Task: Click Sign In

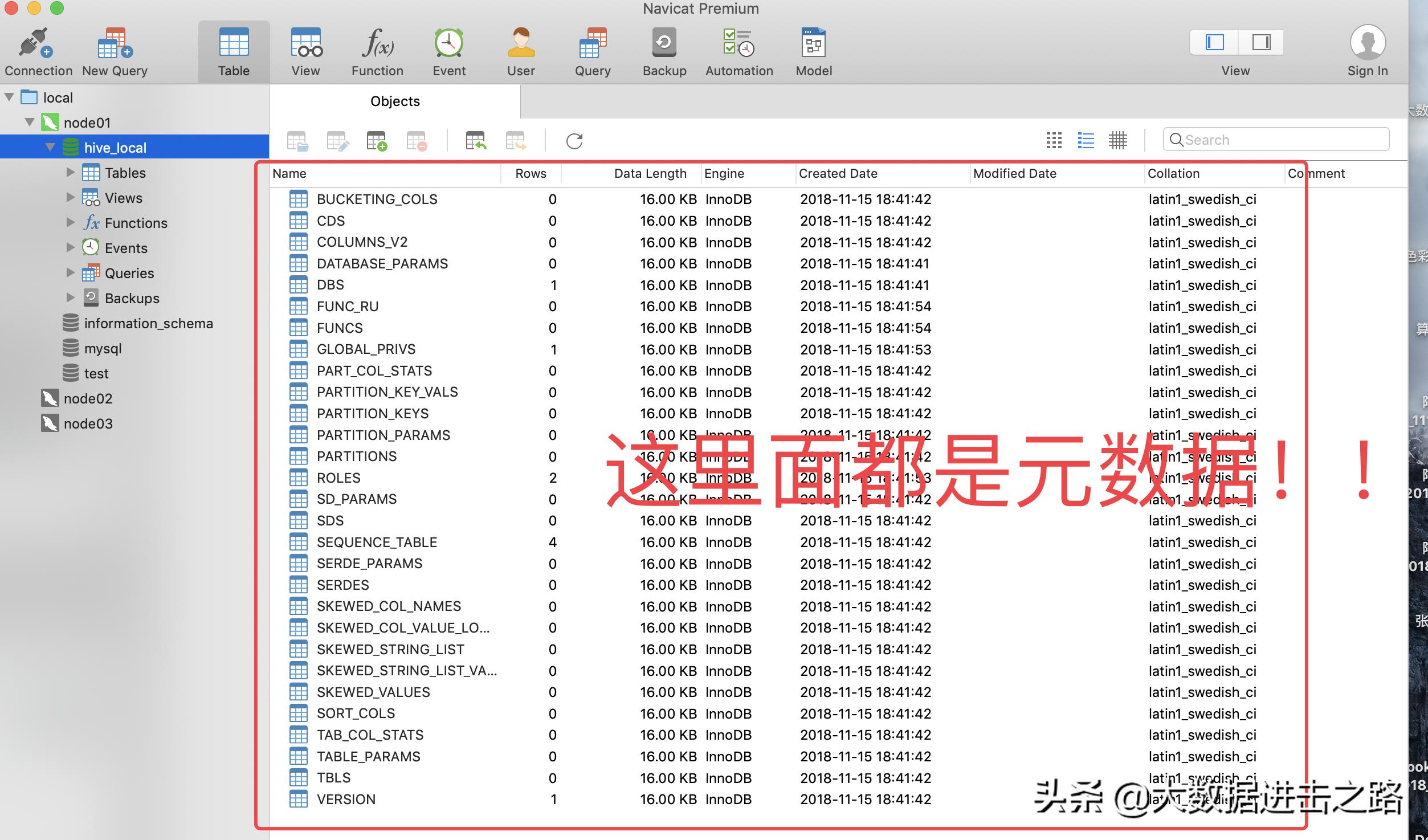Action: [1367, 50]
